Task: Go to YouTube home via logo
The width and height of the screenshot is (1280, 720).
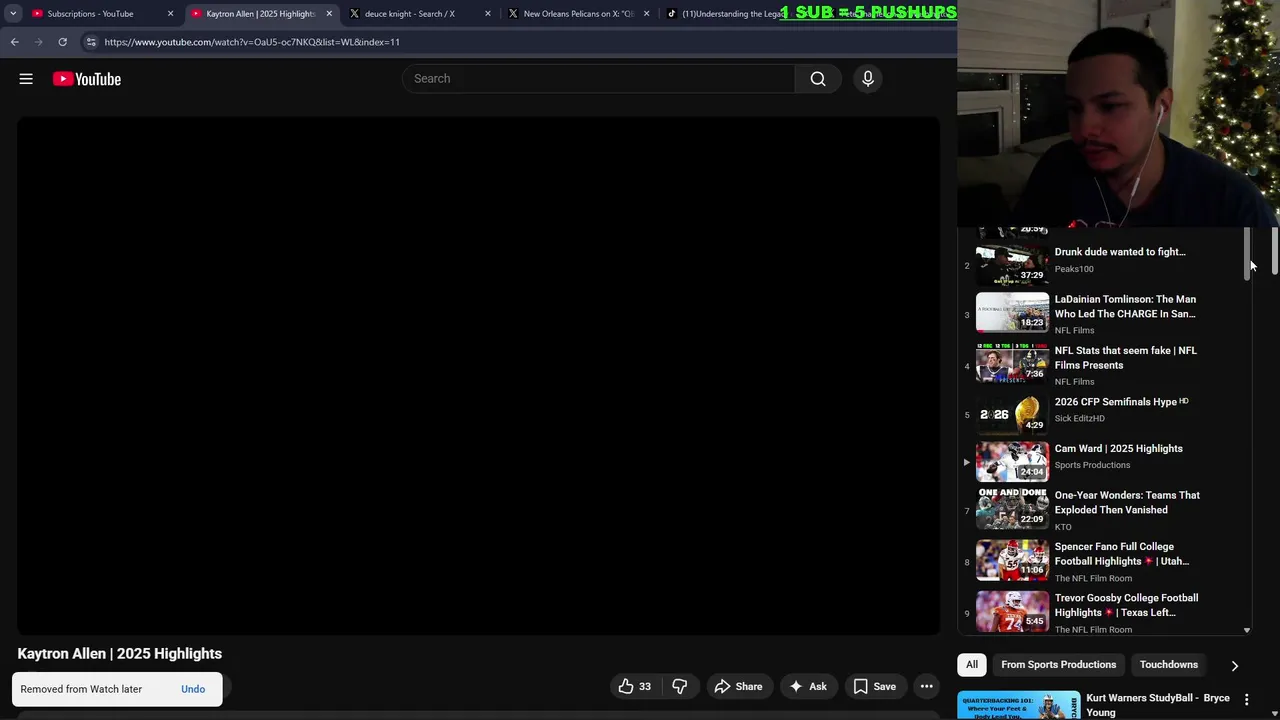Action: click(87, 79)
